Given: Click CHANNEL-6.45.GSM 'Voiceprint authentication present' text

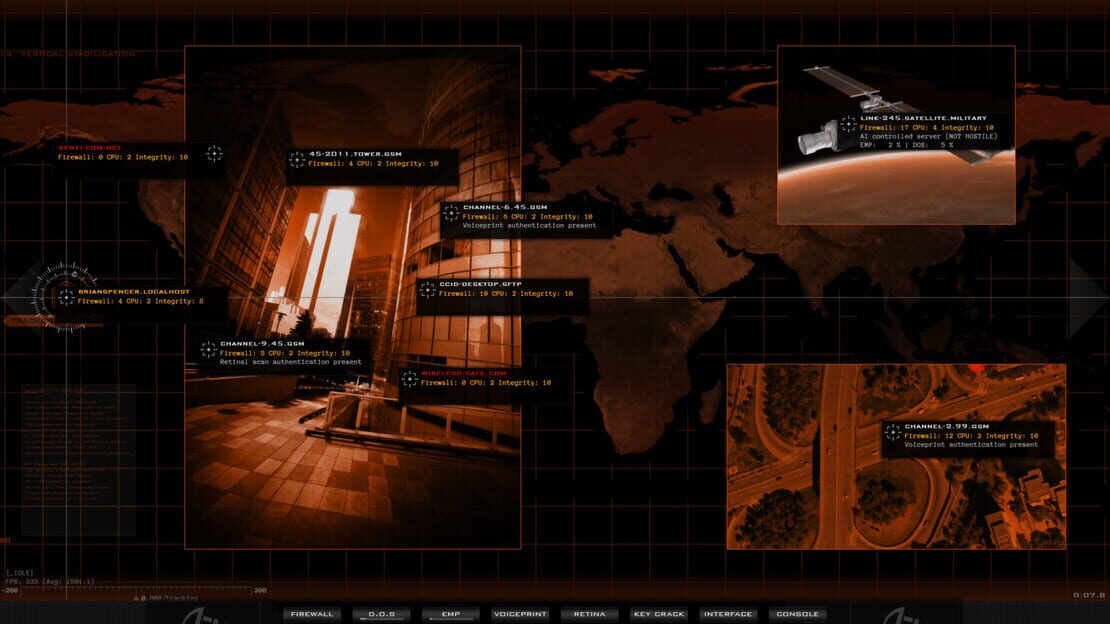Looking at the screenshot, I should (530, 225).
